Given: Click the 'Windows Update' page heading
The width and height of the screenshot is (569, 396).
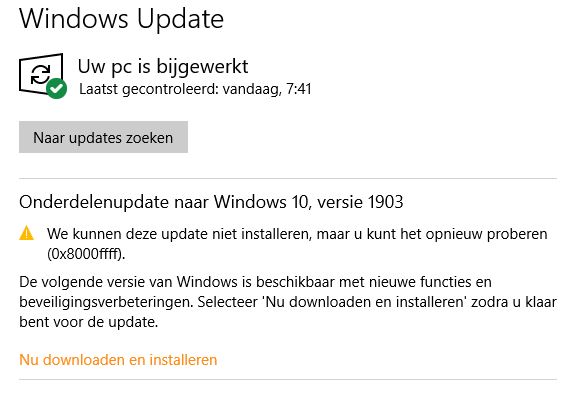Looking at the screenshot, I should tap(121, 18).
